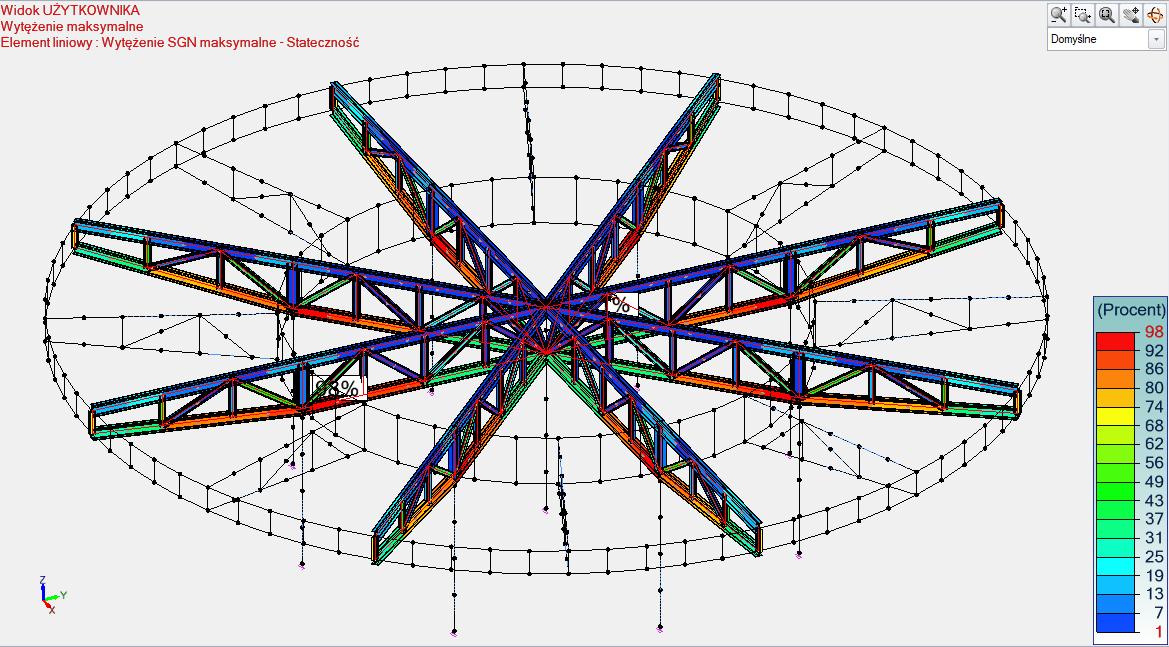This screenshot has height=647, width=1169.
Task: Pick the yellow swatch in the Procent legend
Action: [1117, 416]
